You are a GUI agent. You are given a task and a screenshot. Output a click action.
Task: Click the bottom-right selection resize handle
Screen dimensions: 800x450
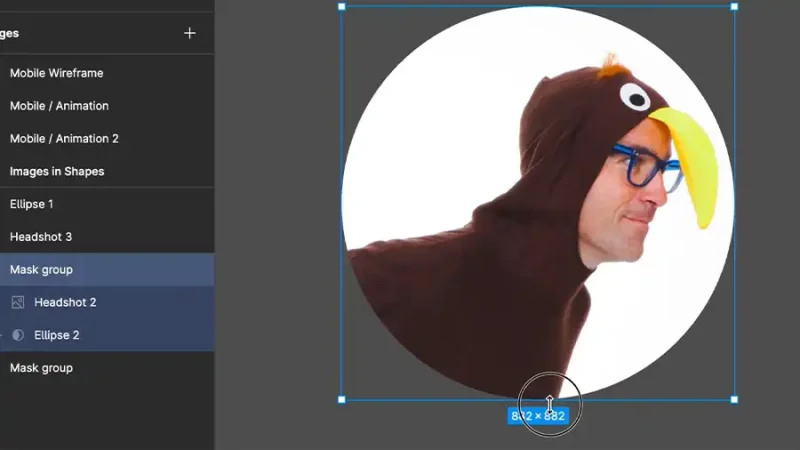[x=734, y=399]
